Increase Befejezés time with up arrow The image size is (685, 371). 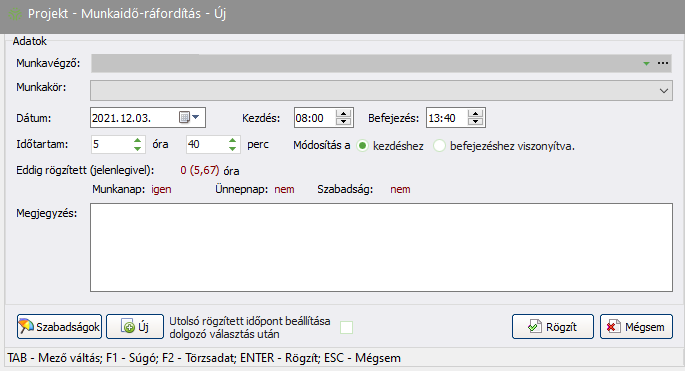pos(475,114)
